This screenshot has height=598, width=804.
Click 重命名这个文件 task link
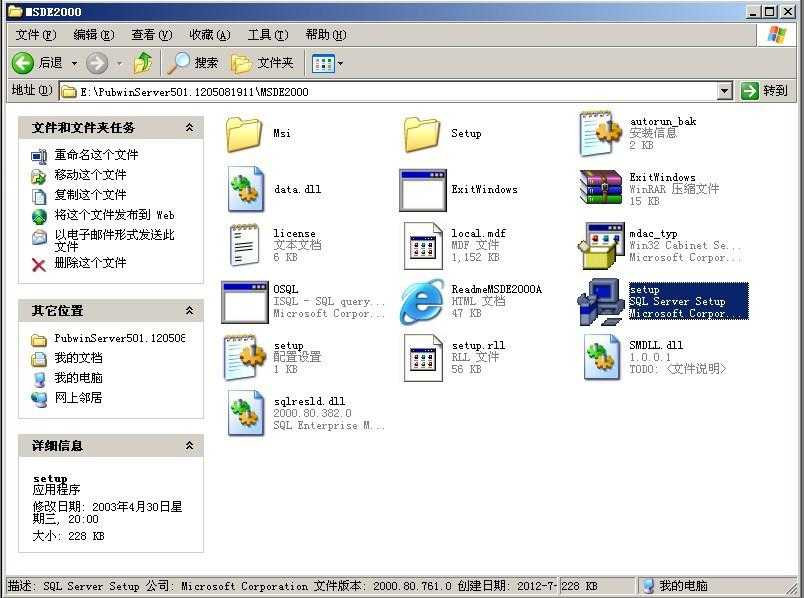pyautogui.click(x=96, y=155)
